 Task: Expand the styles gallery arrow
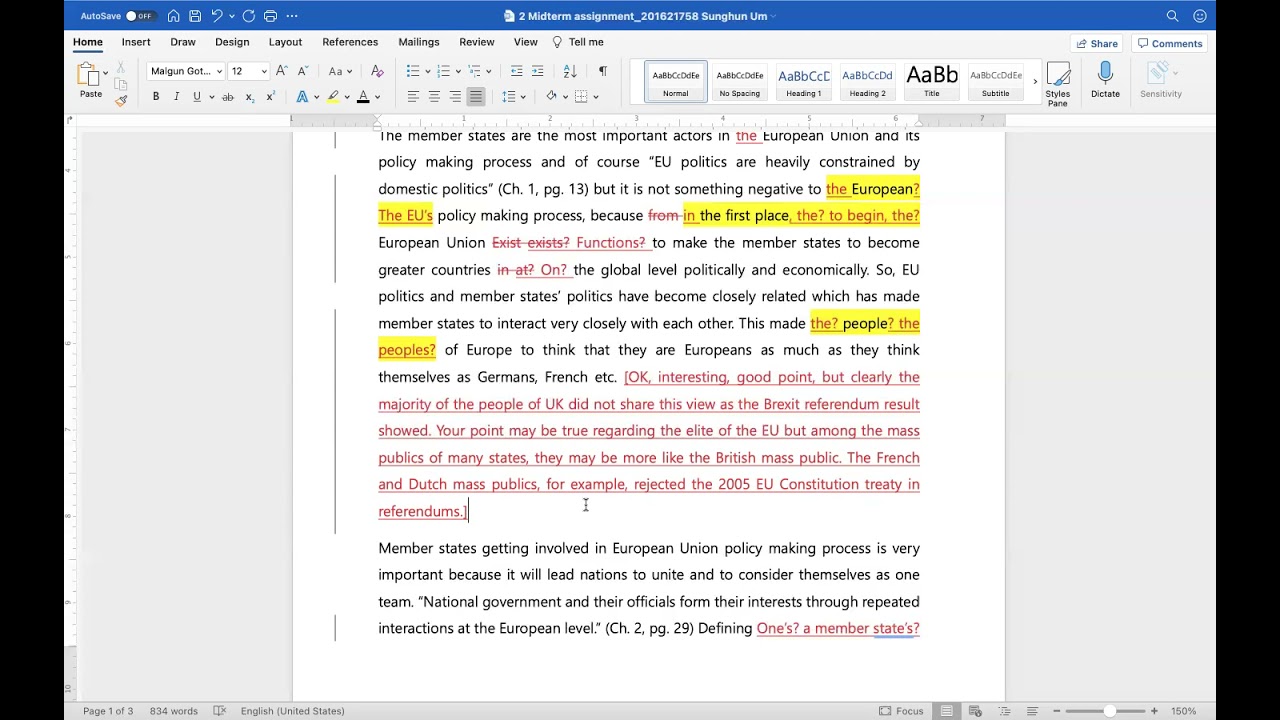[x=1034, y=82]
